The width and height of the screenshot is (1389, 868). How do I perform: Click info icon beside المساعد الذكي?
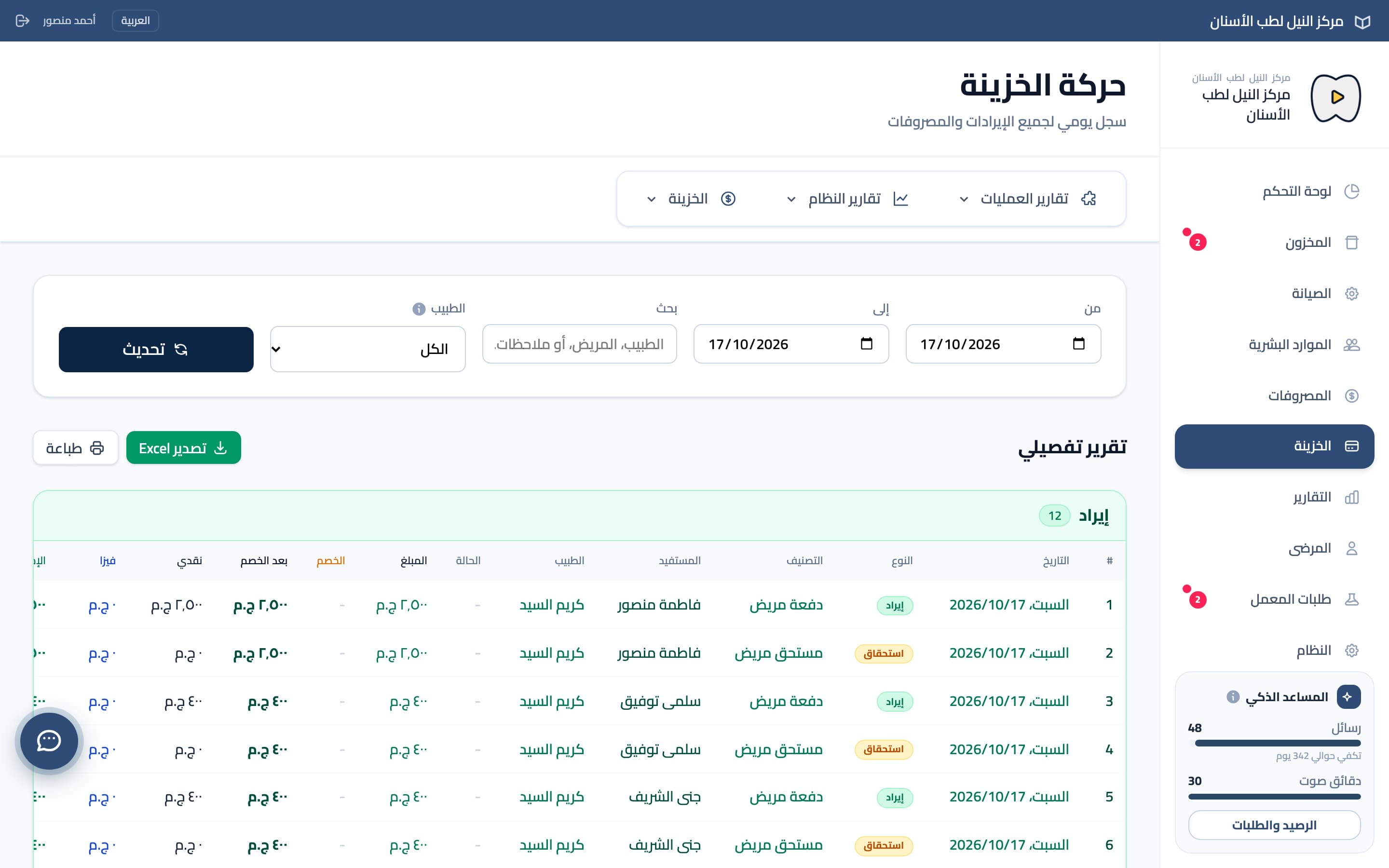point(1232,697)
